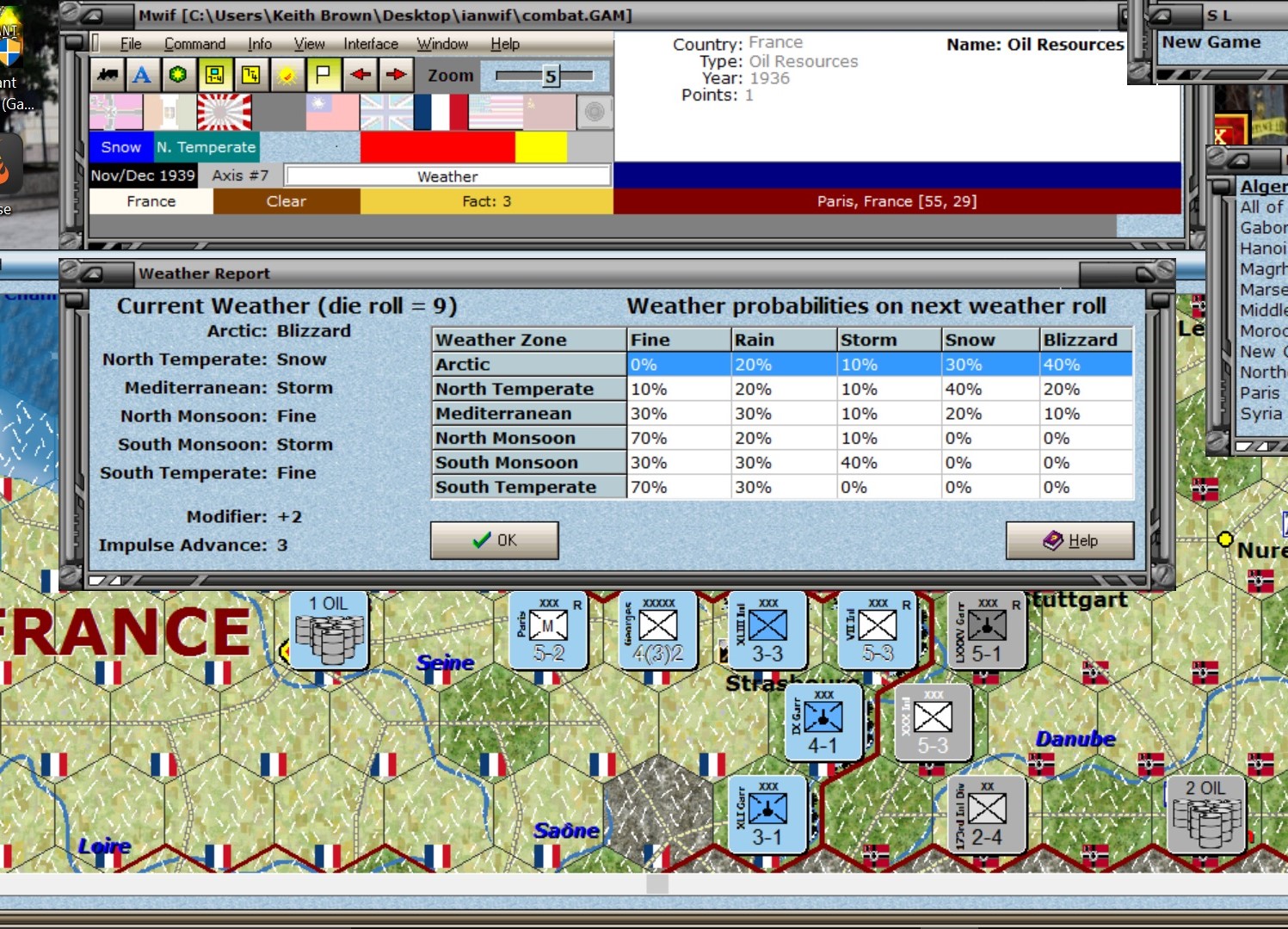Toggle the sun weather display icon
The height and width of the screenshot is (929, 1288).
point(287,76)
